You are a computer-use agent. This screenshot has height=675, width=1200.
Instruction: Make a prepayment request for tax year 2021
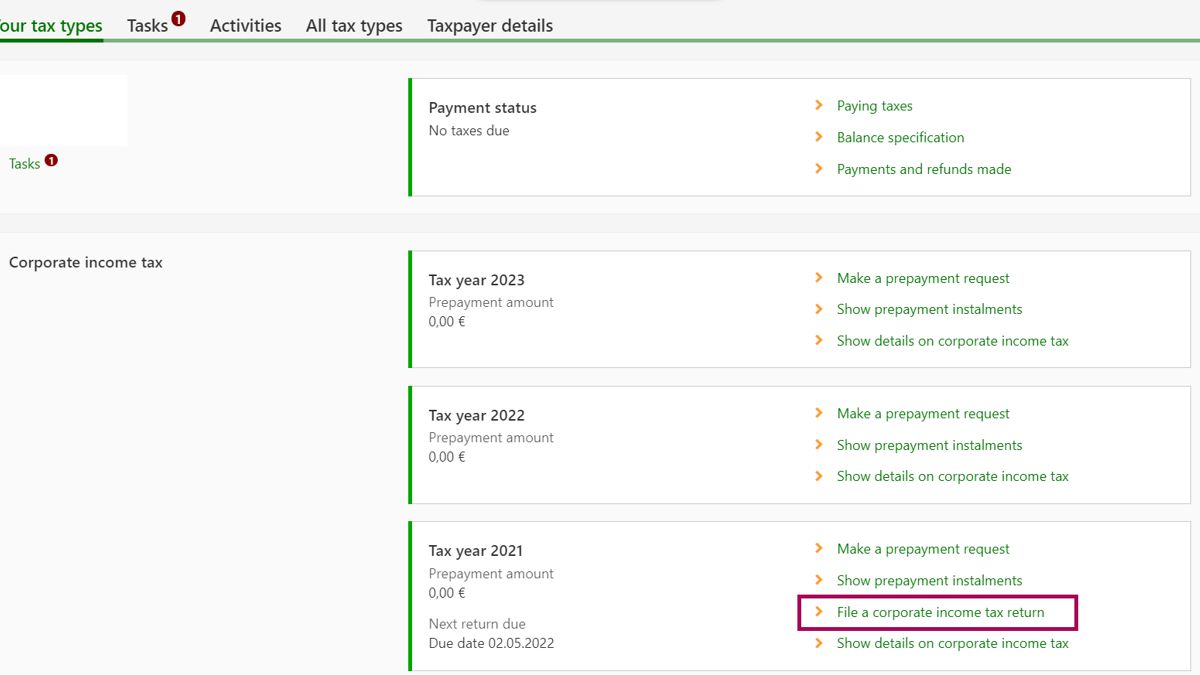pyautogui.click(x=922, y=549)
